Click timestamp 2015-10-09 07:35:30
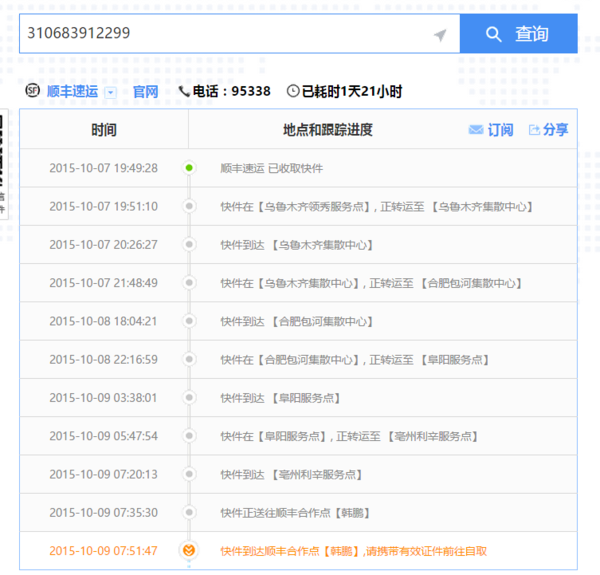 pyautogui.click(x=103, y=512)
